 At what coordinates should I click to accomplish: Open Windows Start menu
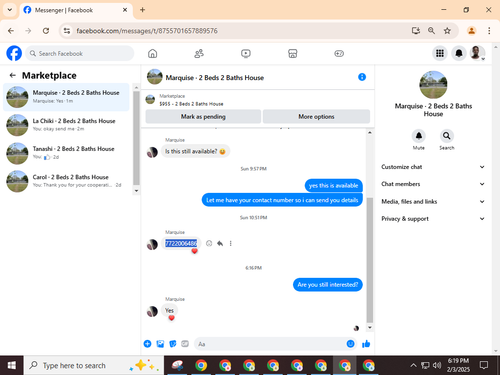12,365
